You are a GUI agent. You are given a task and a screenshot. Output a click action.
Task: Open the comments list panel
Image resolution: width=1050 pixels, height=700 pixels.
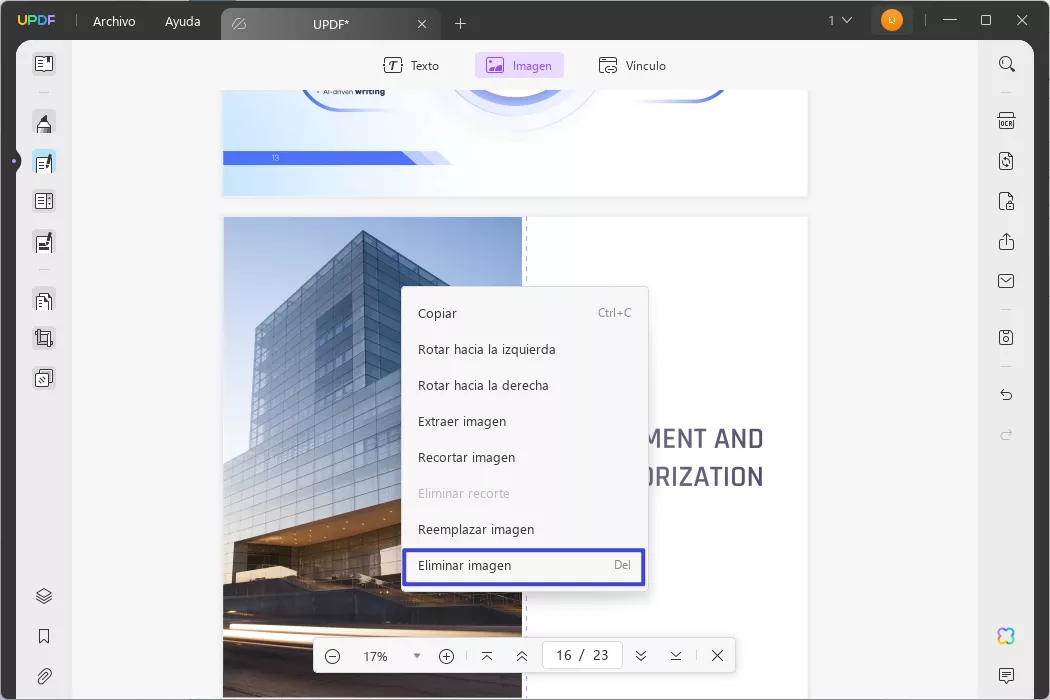tap(1006, 675)
